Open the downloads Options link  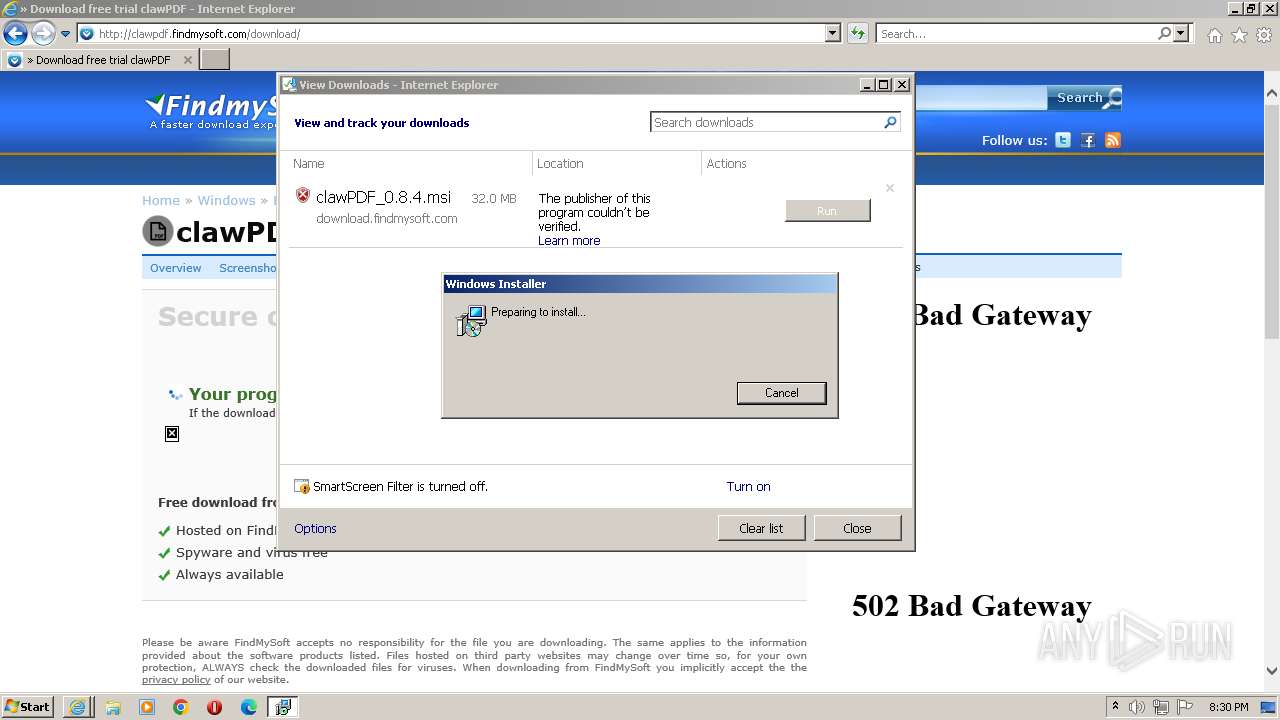(315, 528)
